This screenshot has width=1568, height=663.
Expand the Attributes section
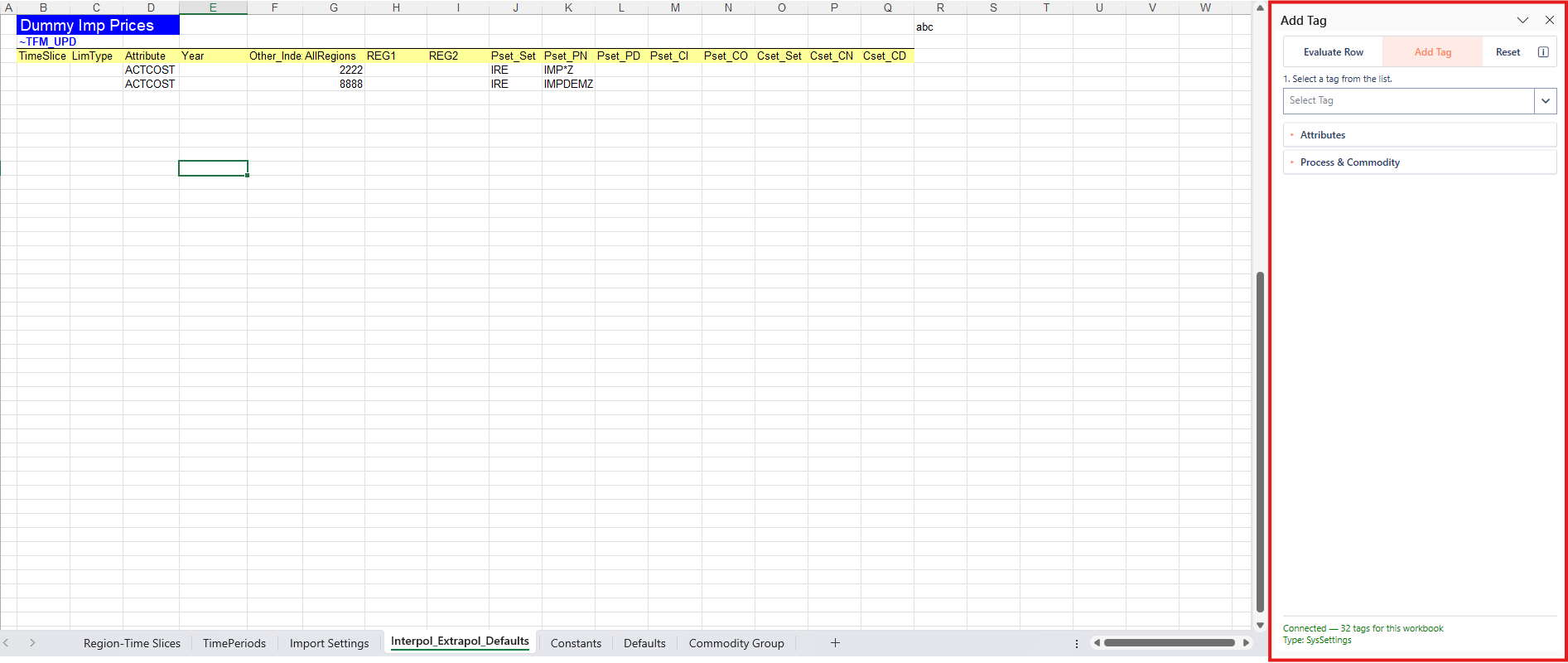tap(1420, 135)
